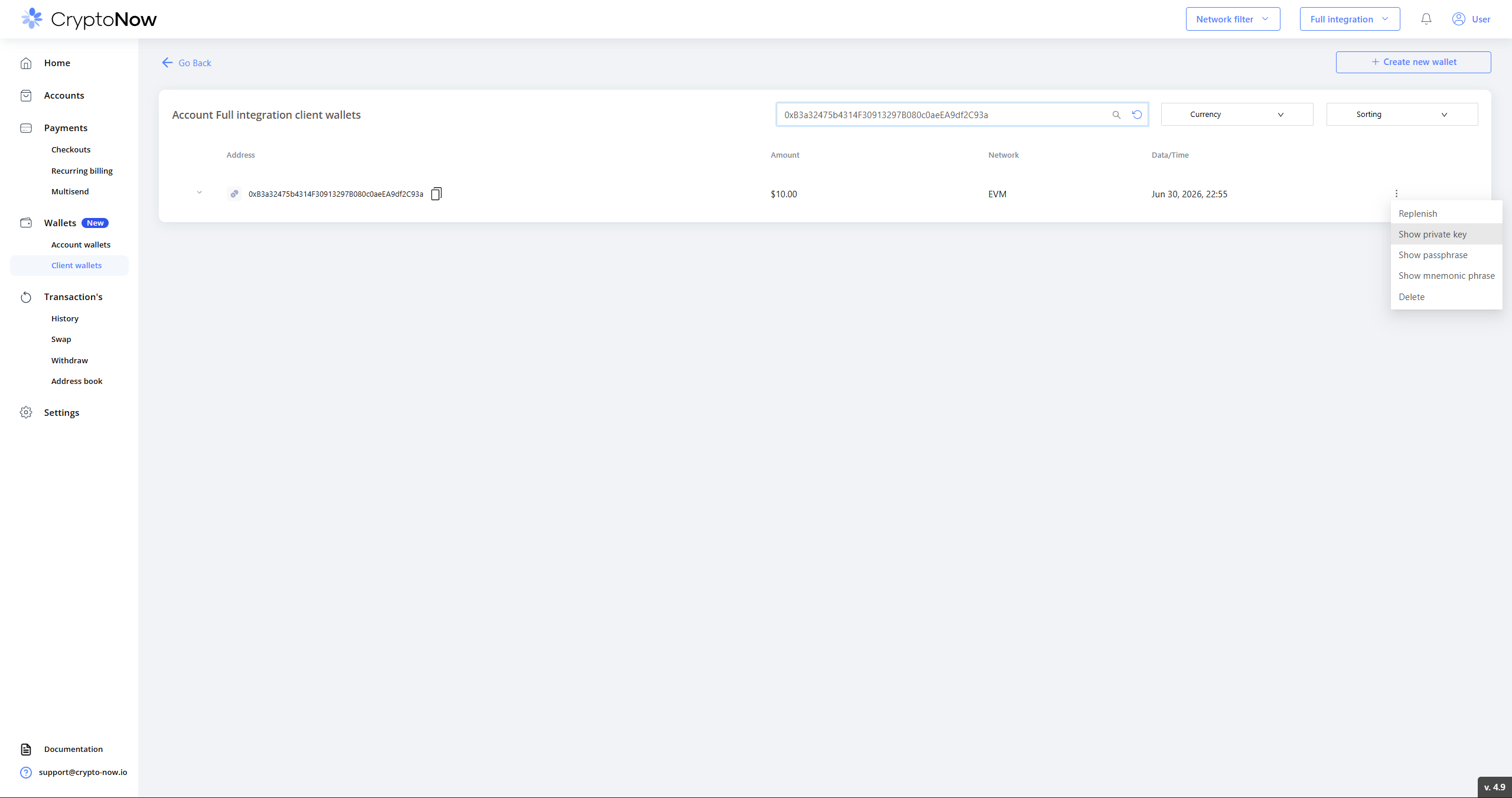Open Home from sidebar
The image size is (1512, 798).
(x=57, y=63)
